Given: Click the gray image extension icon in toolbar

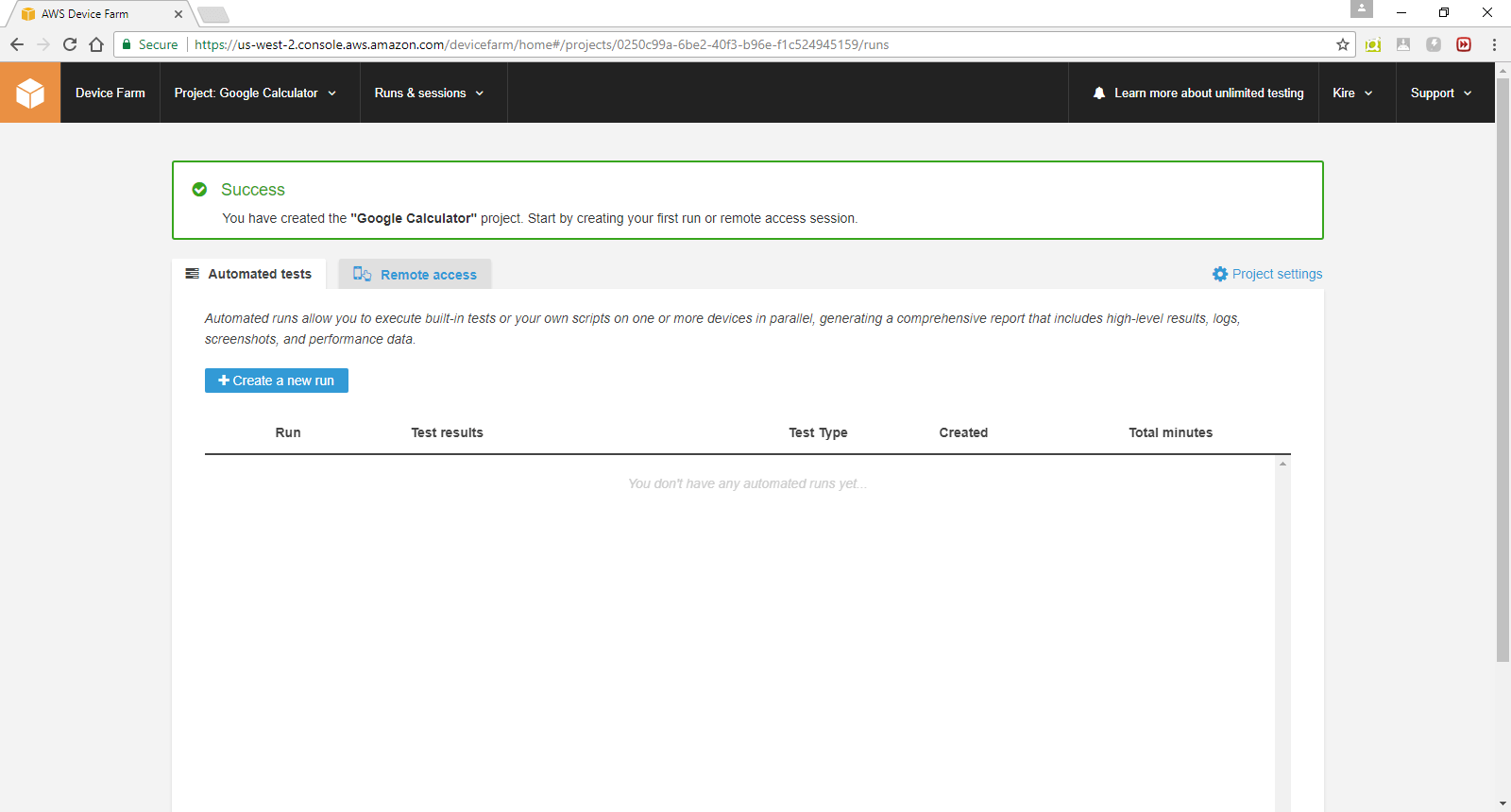Looking at the screenshot, I should click(x=1403, y=44).
